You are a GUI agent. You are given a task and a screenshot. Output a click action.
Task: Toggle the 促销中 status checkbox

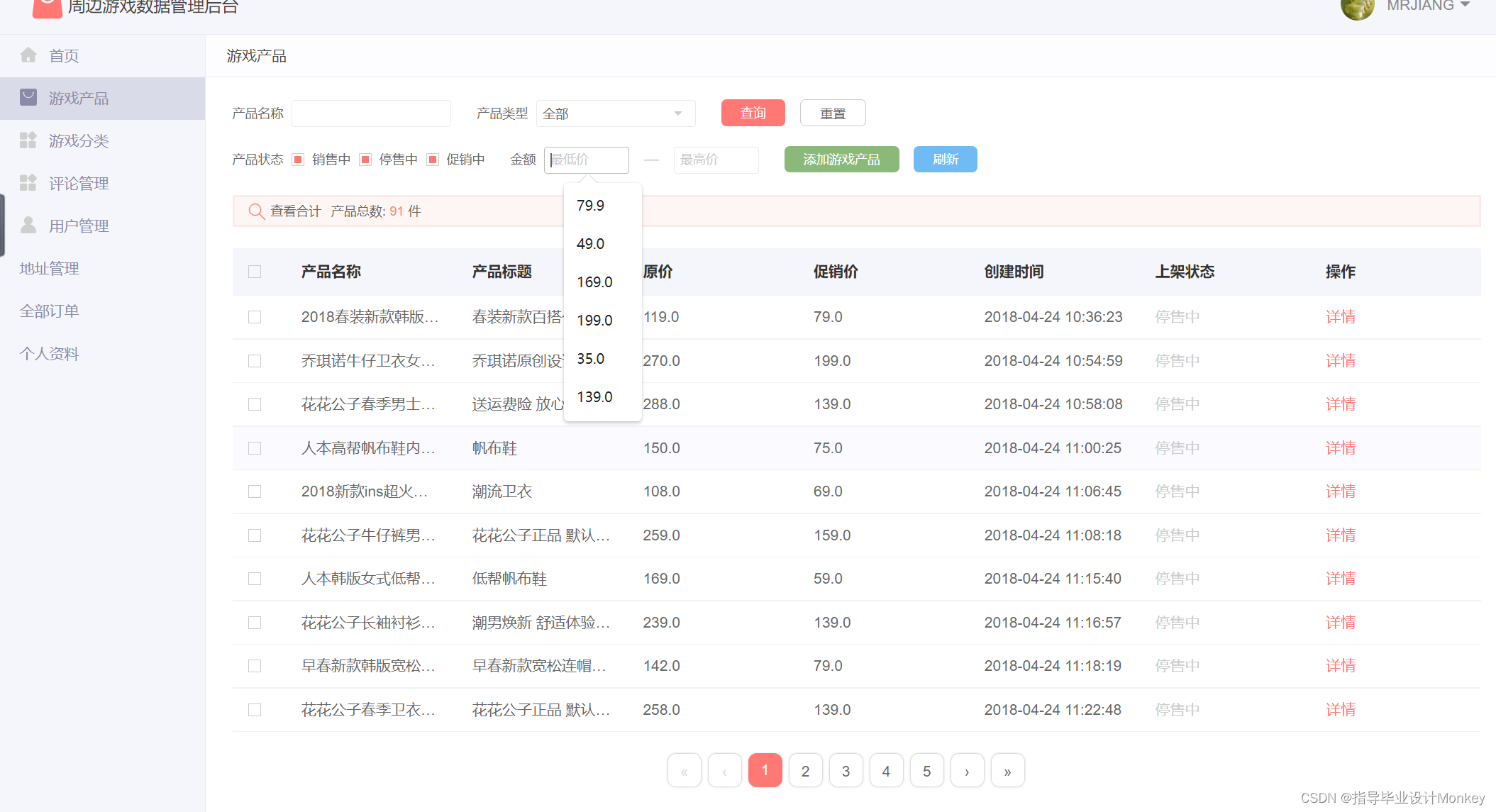433,160
